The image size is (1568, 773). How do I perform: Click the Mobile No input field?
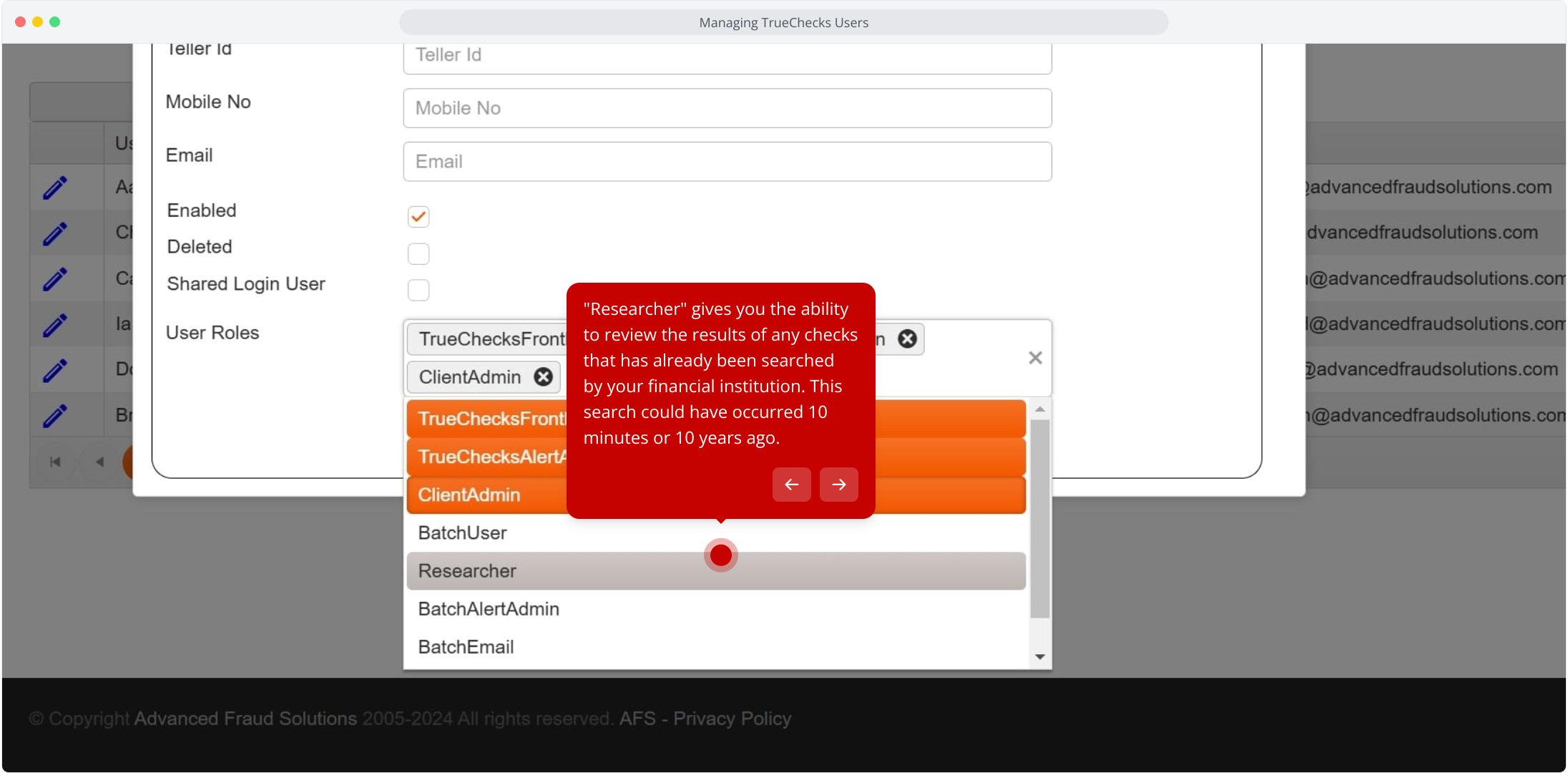point(727,108)
